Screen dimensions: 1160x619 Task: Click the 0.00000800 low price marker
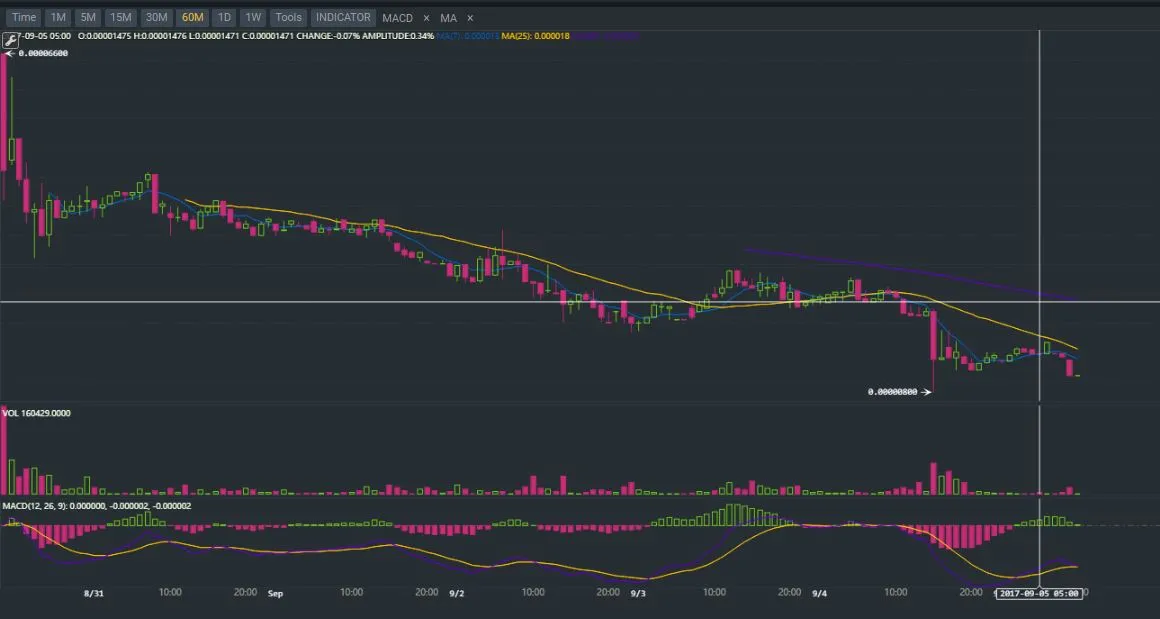(x=893, y=392)
